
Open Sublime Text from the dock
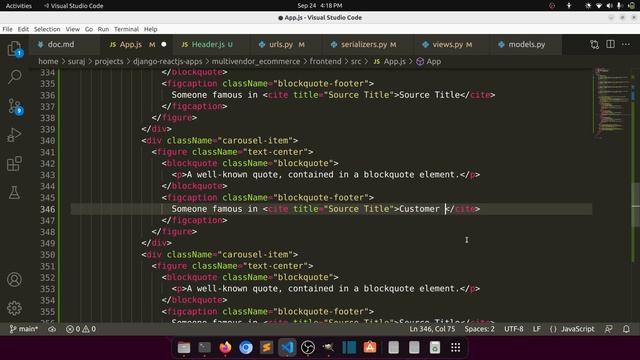(267, 347)
